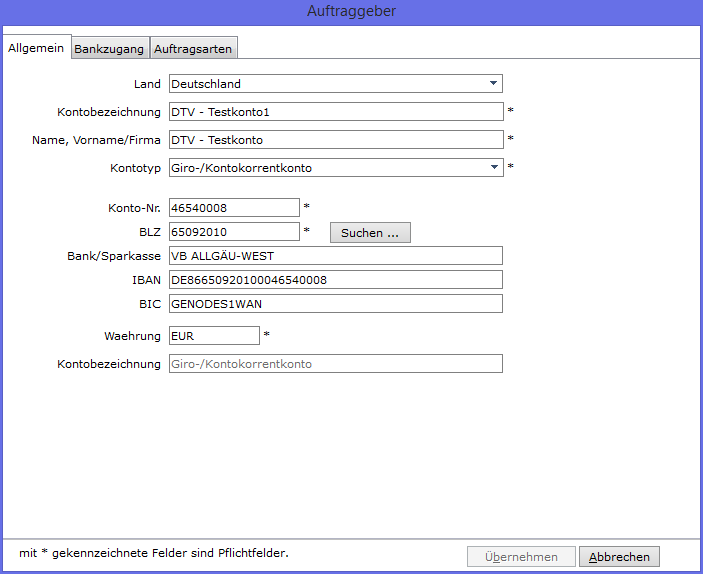Screen dimensions: 703x574
Task: Click the Abbrechen button
Action: tap(619, 557)
